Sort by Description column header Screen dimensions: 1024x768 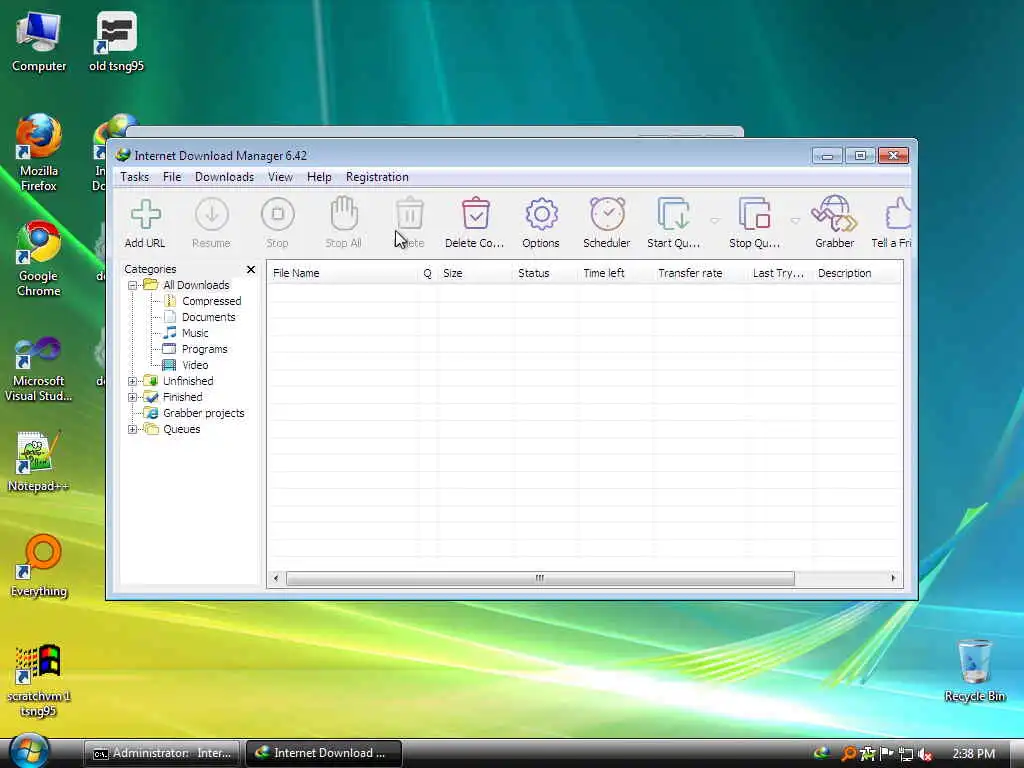pyautogui.click(x=857, y=273)
